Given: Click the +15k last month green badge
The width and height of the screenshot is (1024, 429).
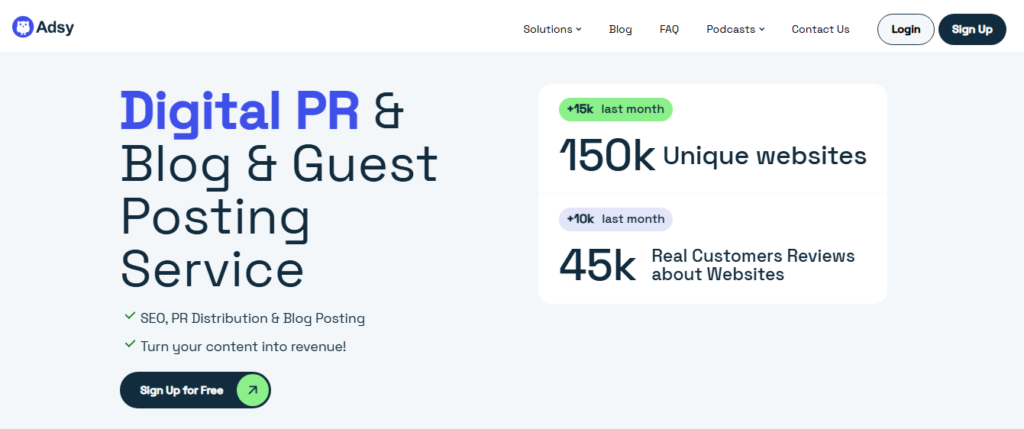Looking at the screenshot, I should point(615,109).
